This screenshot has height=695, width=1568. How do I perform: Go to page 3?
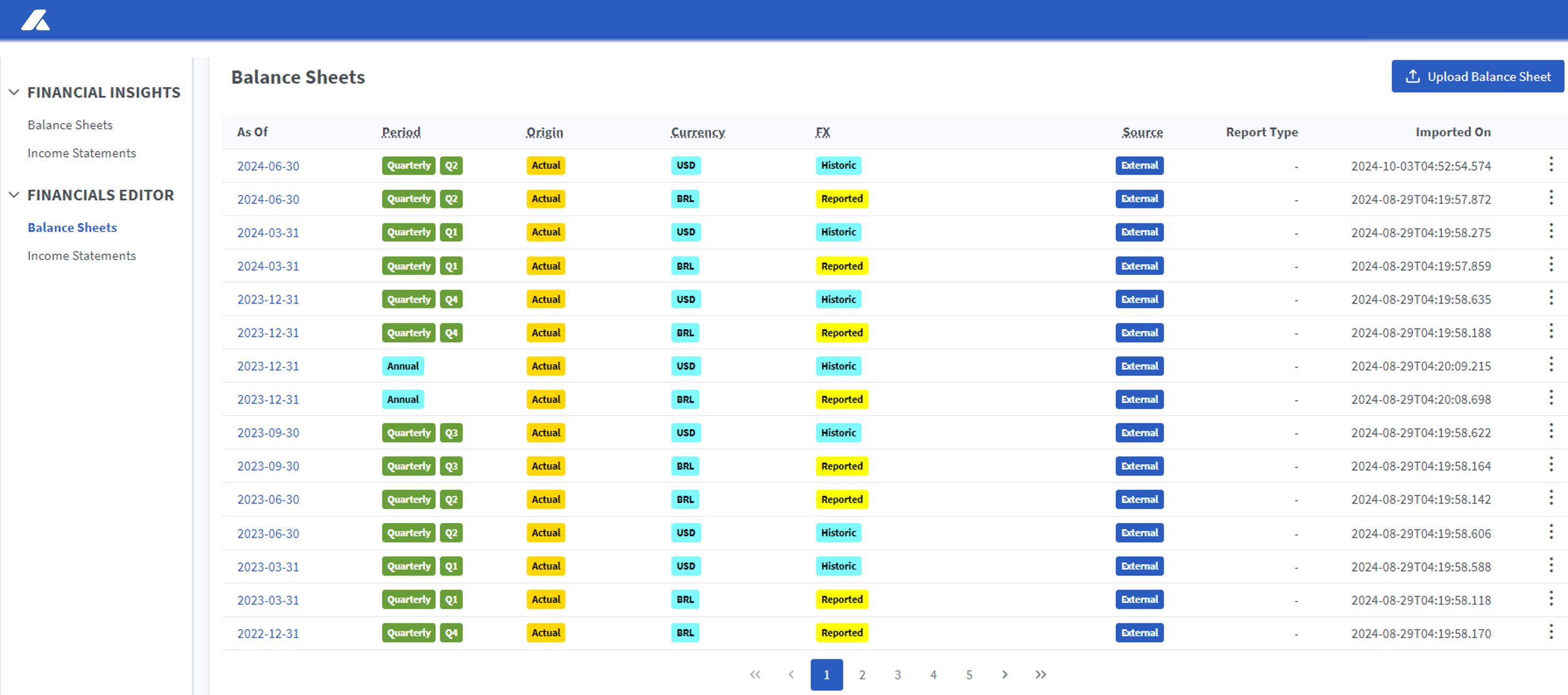pos(897,674)
